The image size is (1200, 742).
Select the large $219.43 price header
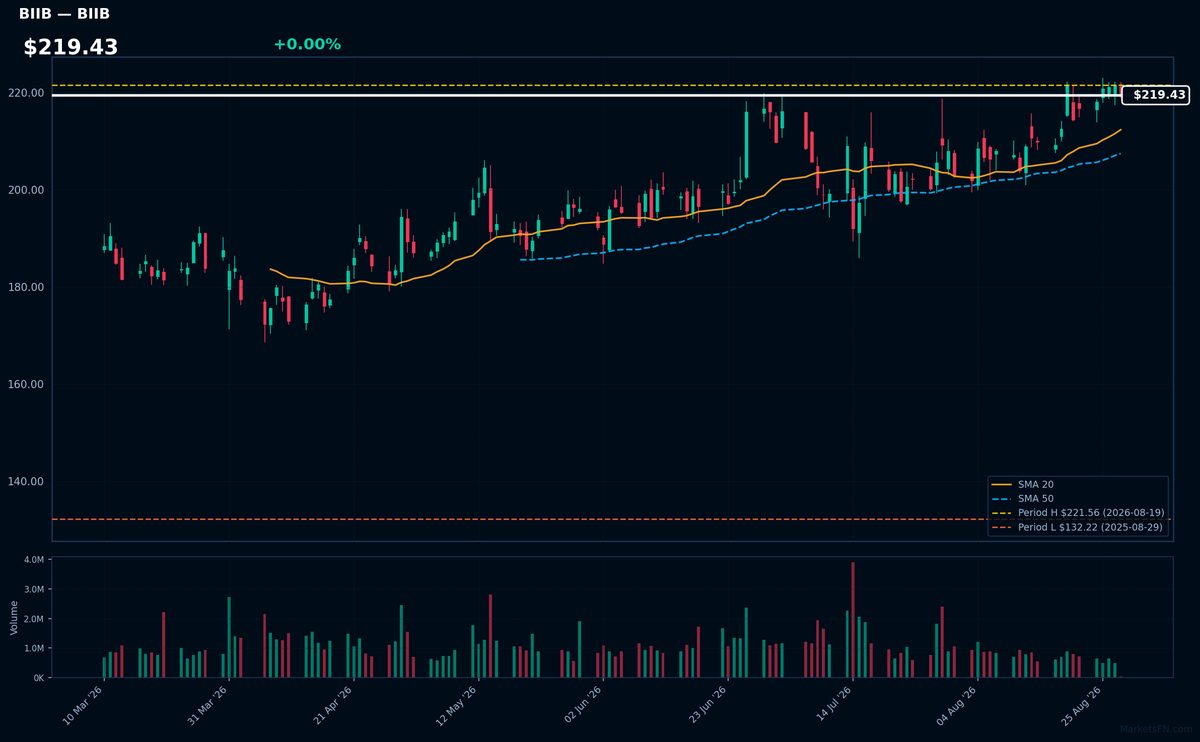[x=71, y=47]
